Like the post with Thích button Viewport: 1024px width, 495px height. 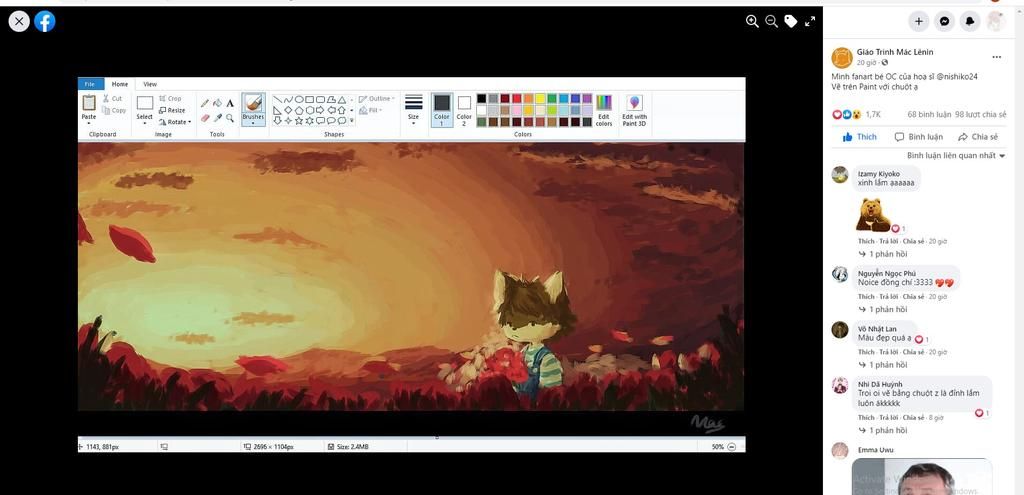click(x=859, y=136)
